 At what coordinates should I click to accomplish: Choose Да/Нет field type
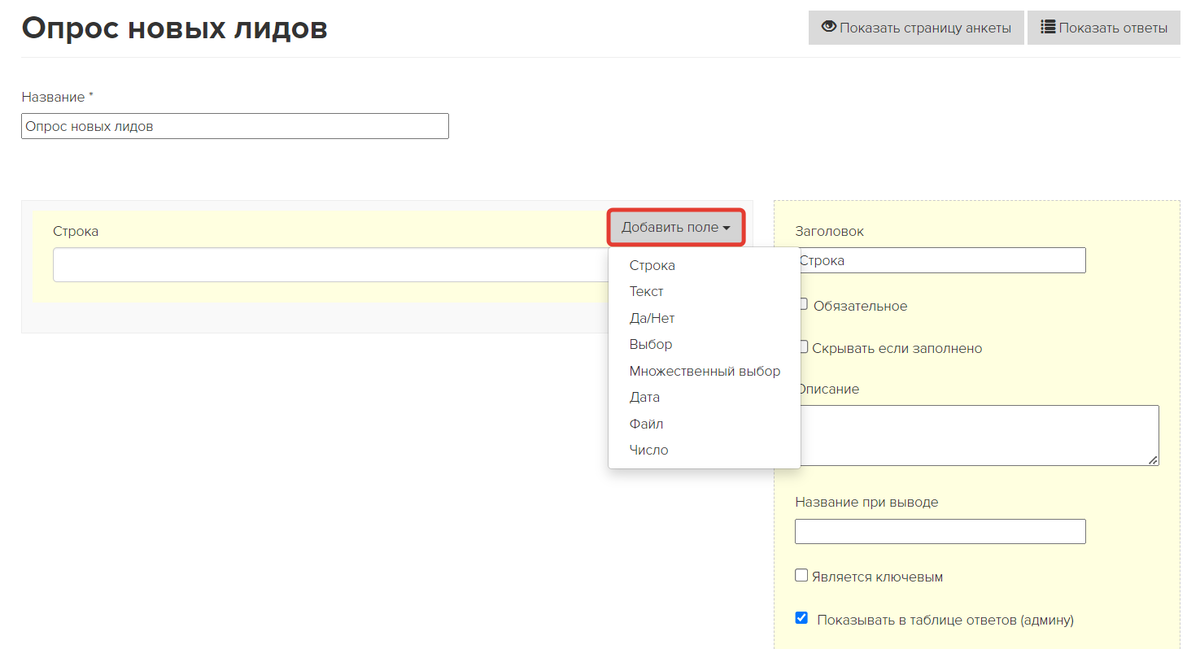click(x=652, y=318)
